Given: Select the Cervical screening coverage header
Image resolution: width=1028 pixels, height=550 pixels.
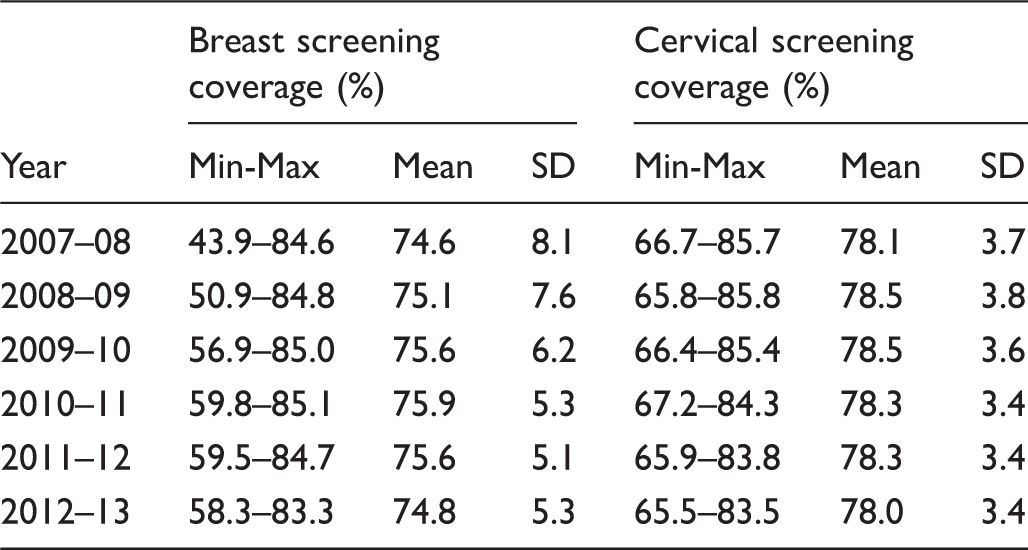Looking at the screenshot, I should coord(774,64).
